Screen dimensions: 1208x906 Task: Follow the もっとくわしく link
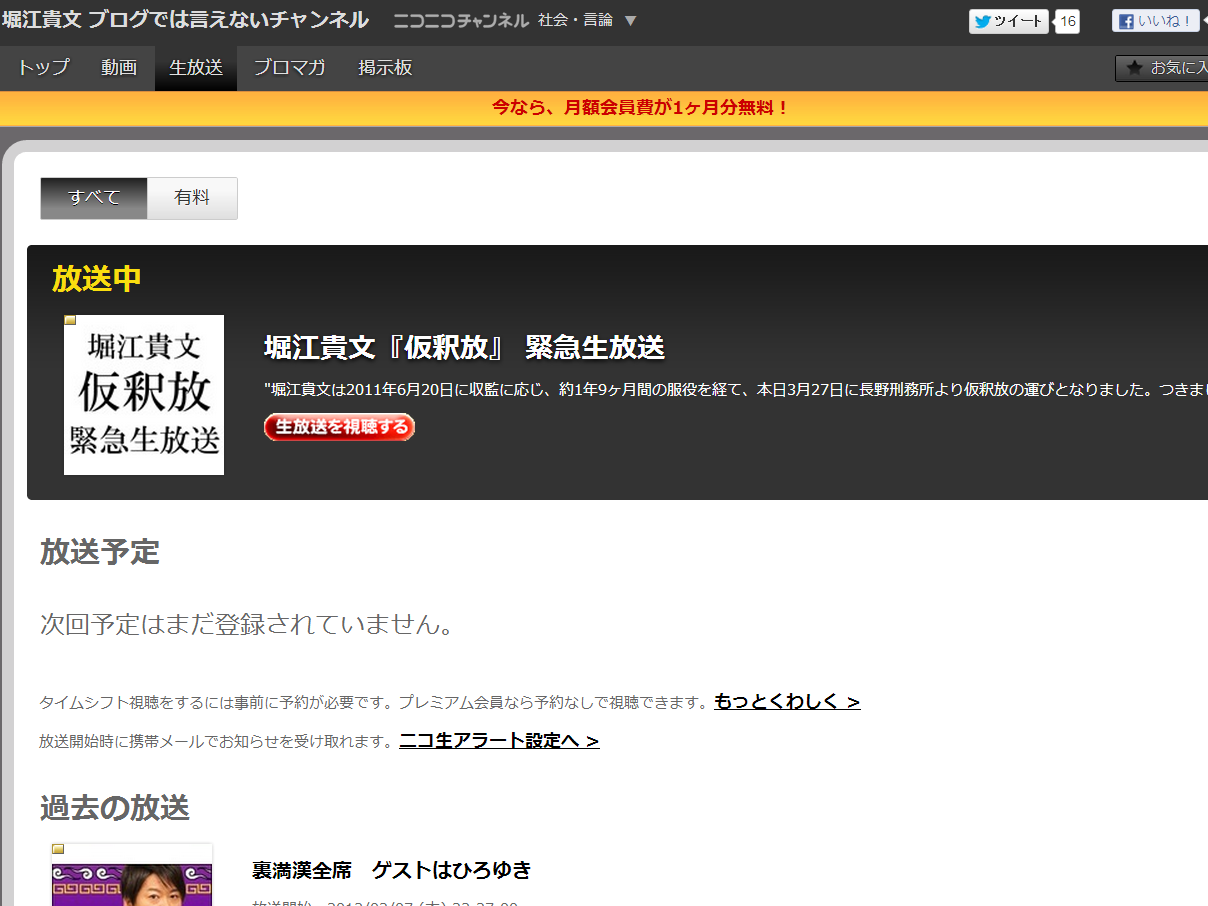click(x=787, y=701)
